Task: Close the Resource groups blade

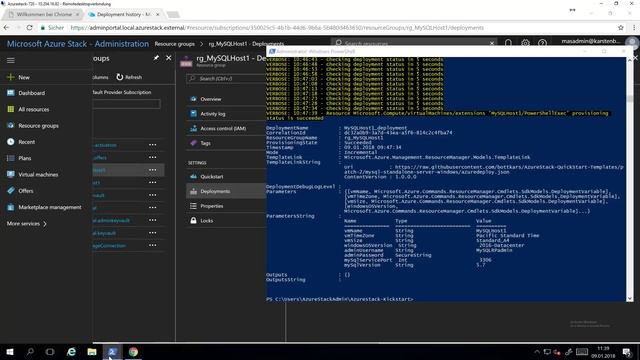Action: tap(169, 58)
